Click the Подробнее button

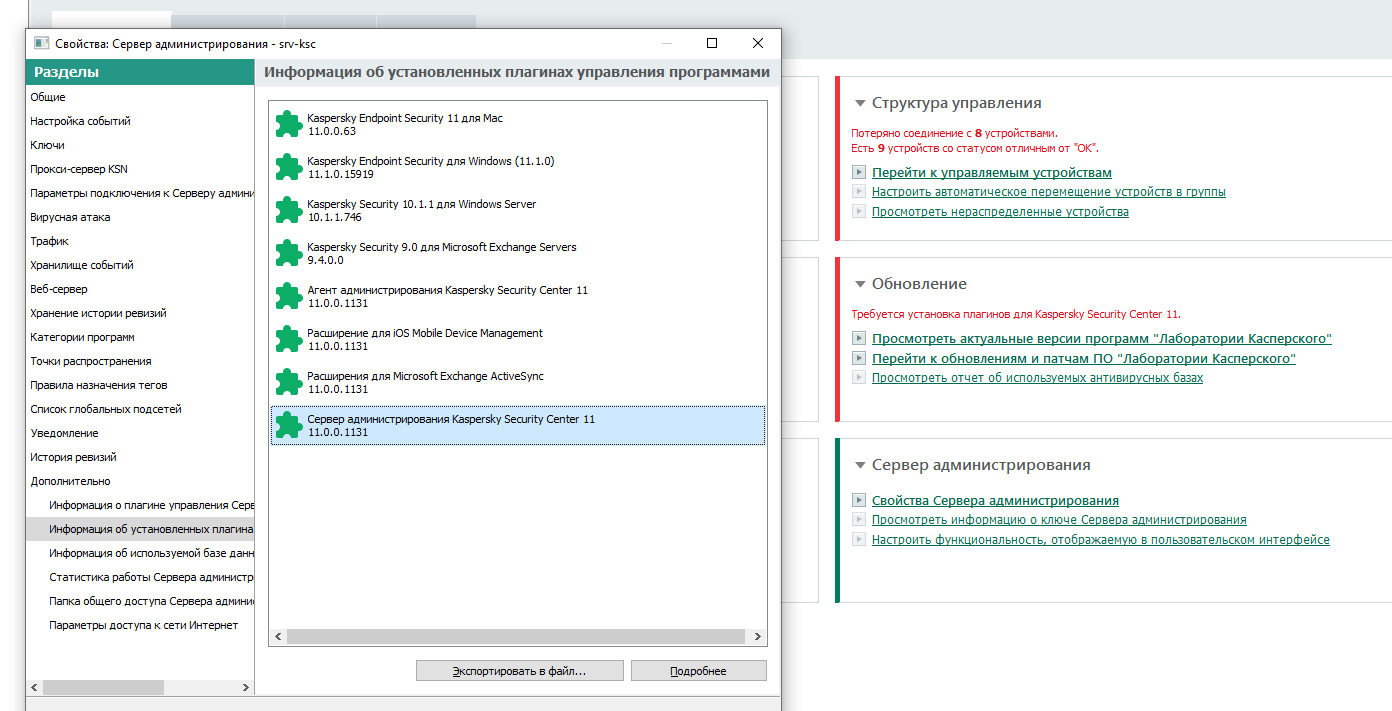pyautogui.click(x=699, y=671)
